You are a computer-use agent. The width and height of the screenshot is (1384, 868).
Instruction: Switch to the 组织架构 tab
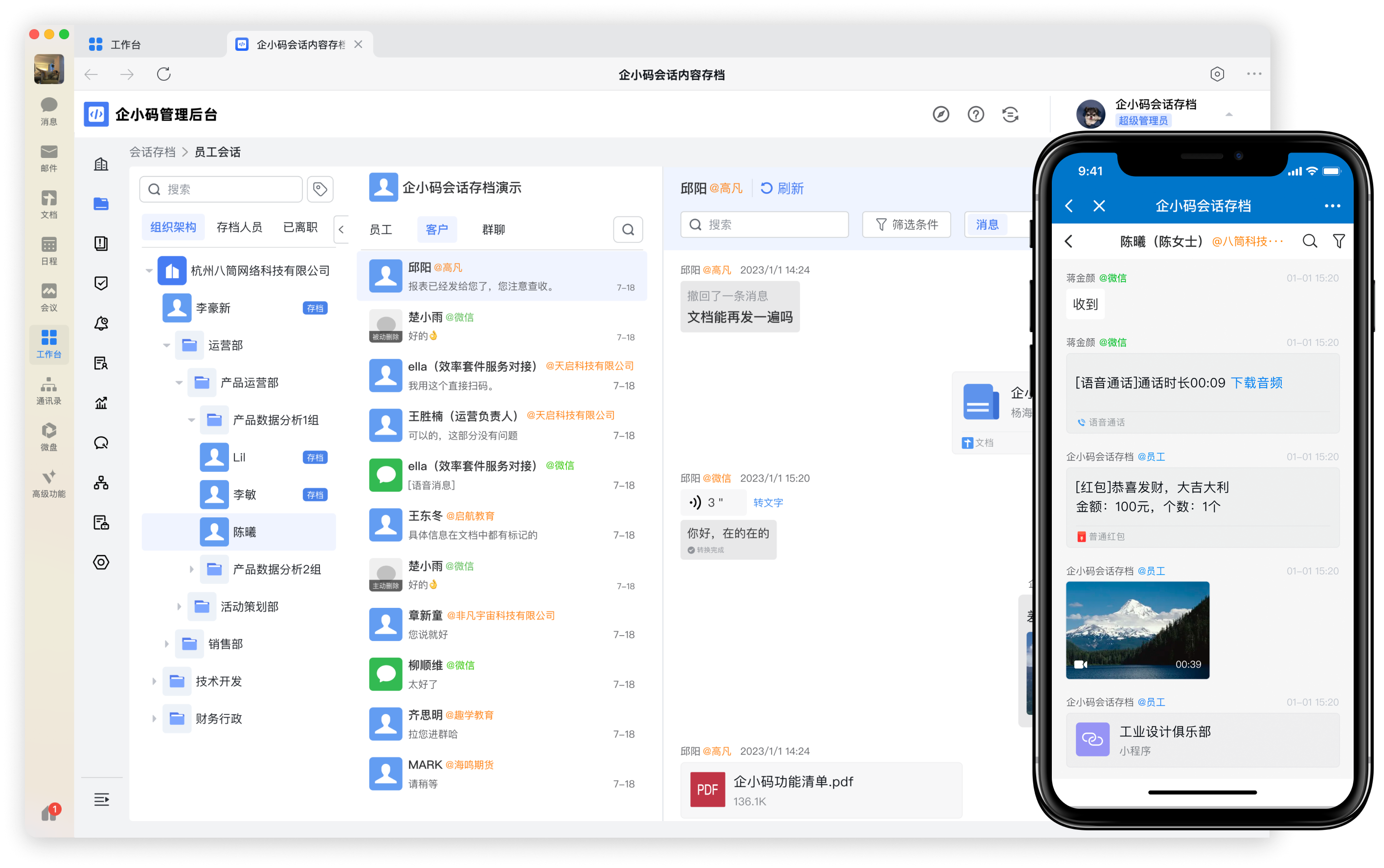pyautogui.click(x=173, y=227)
